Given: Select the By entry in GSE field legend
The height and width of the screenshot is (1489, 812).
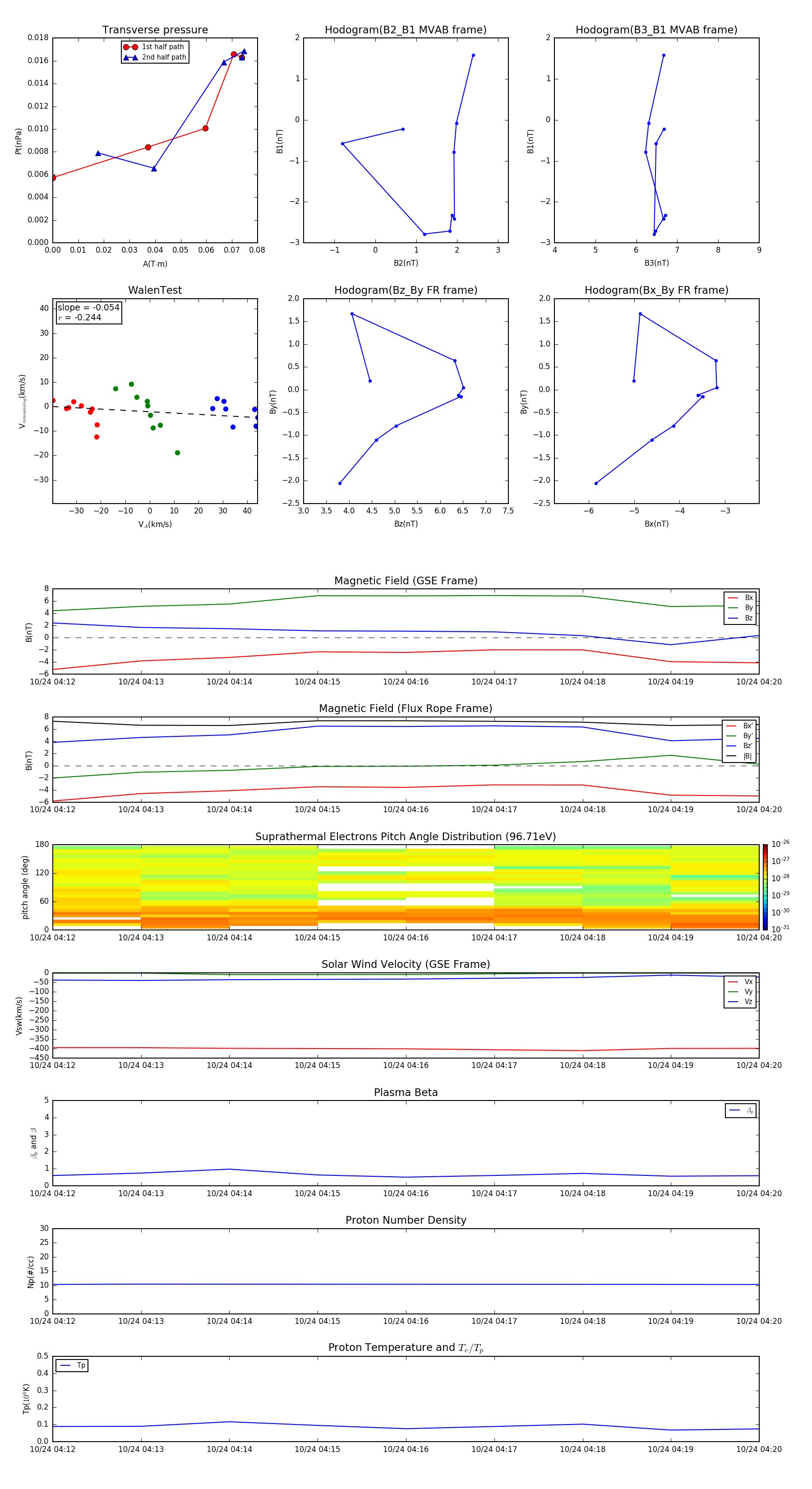Looking at the screenshot, I should click(x=740, y=607).
